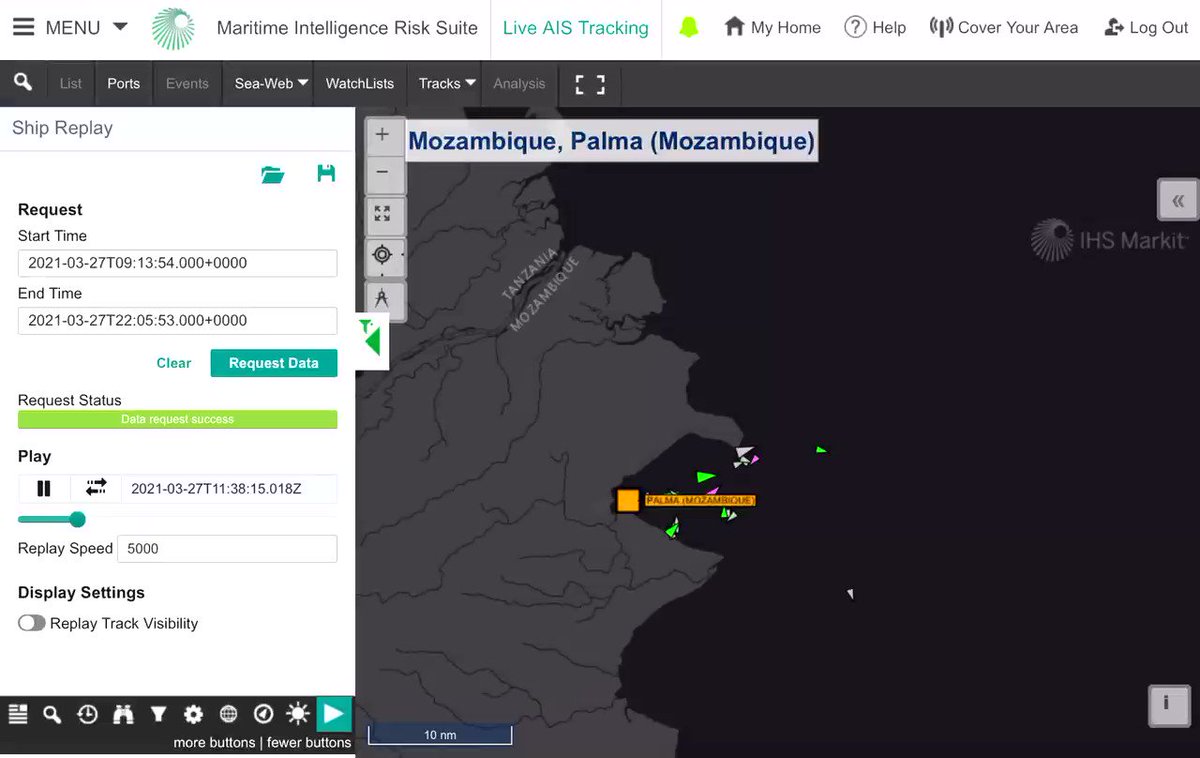The width and height of the screenshot is (1200, 758).
Task: Select the ship replay play icon
Action: click(335, 714)
